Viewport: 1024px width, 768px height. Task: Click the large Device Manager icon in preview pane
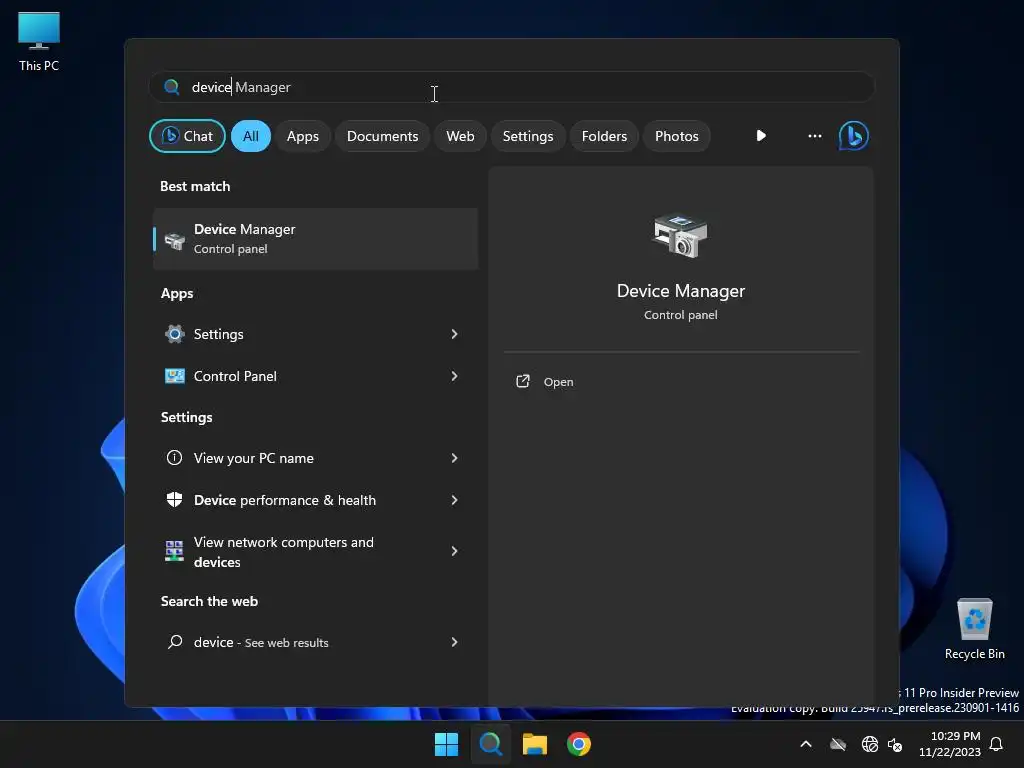pyautogui.click(x=680, y=236)
